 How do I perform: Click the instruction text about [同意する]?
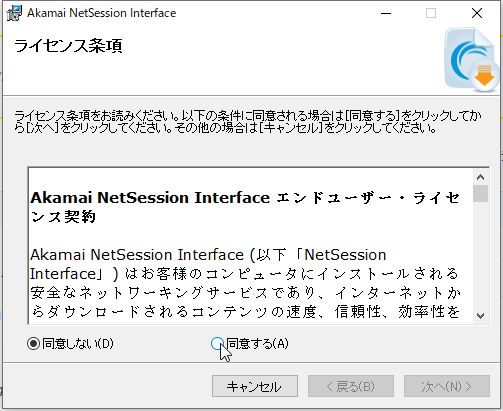coord(248,122)
